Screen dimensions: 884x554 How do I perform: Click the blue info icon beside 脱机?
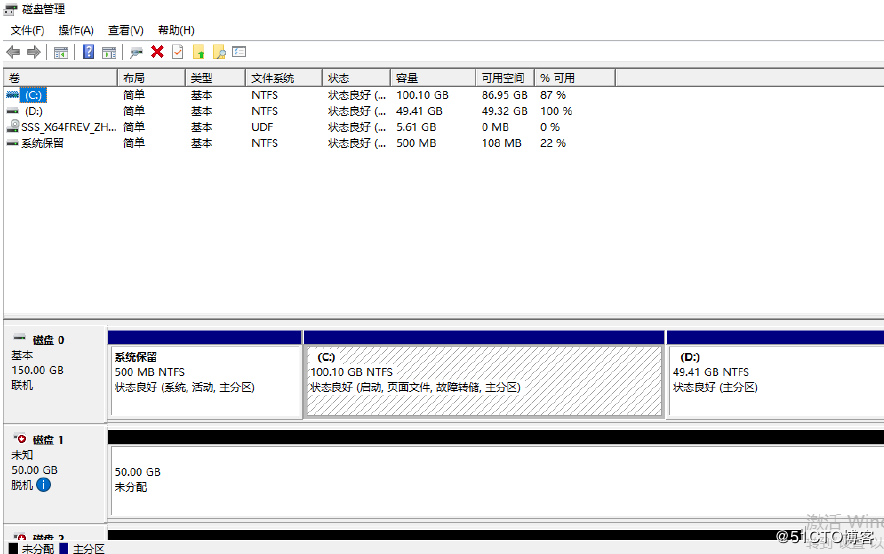43,485
